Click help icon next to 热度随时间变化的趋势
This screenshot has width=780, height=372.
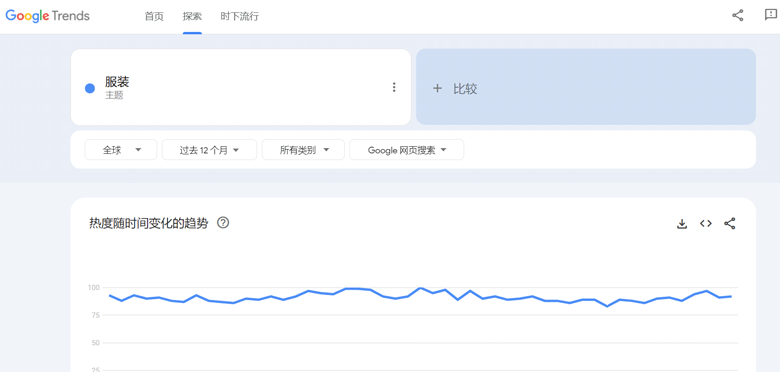(x=223, y=223)
